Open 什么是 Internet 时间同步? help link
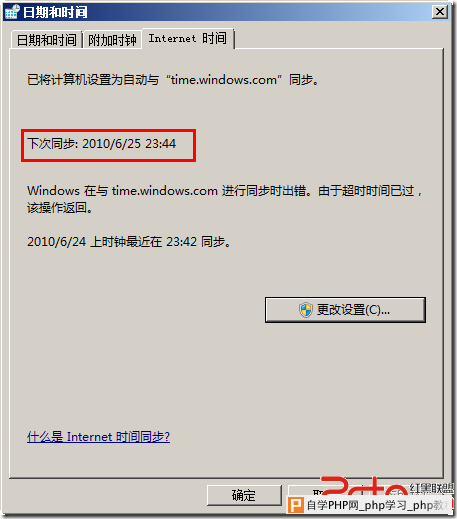 point(98,437)
